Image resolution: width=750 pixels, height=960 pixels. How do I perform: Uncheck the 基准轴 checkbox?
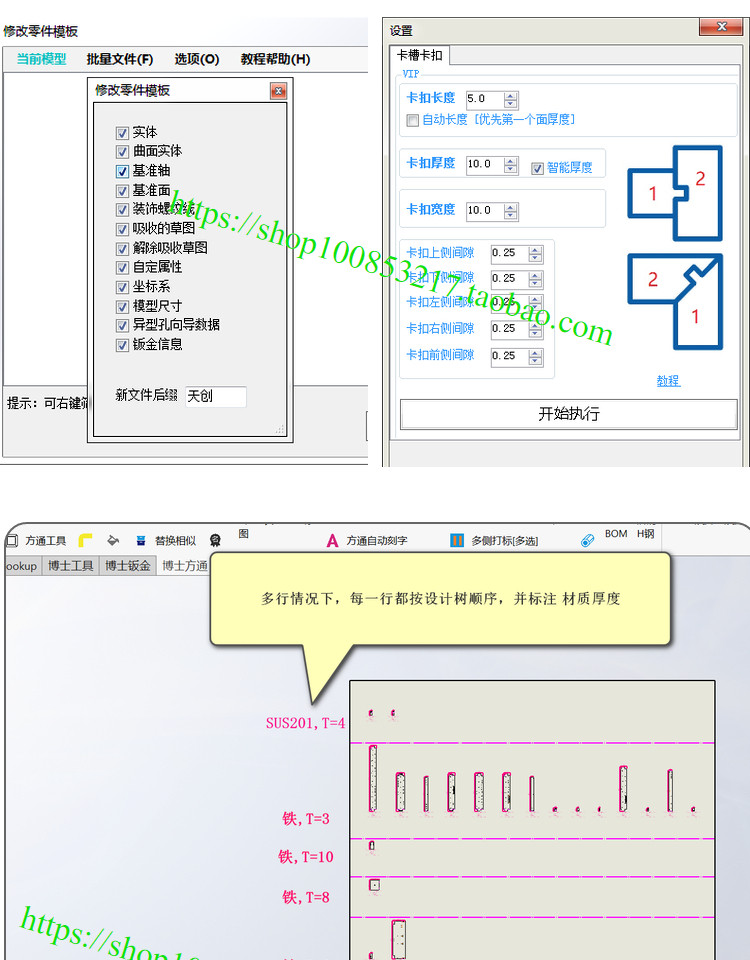tap(122, 171)
